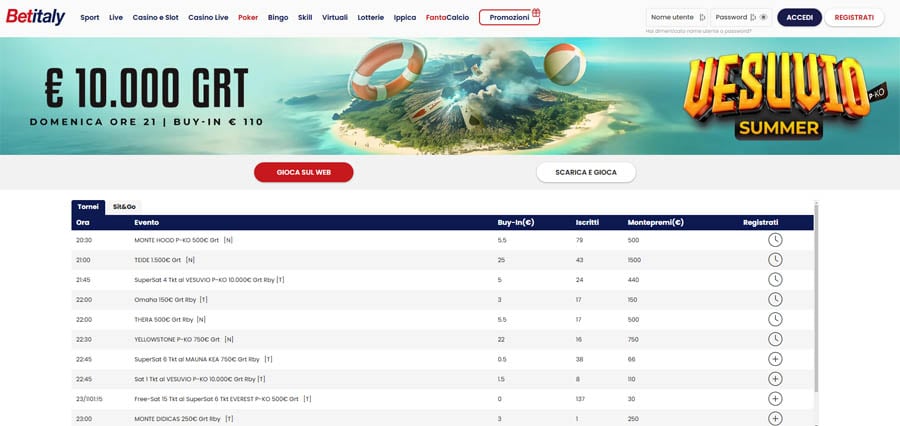Go to Skill games
This screenshot has height=426, width=900.
point(305,17)
